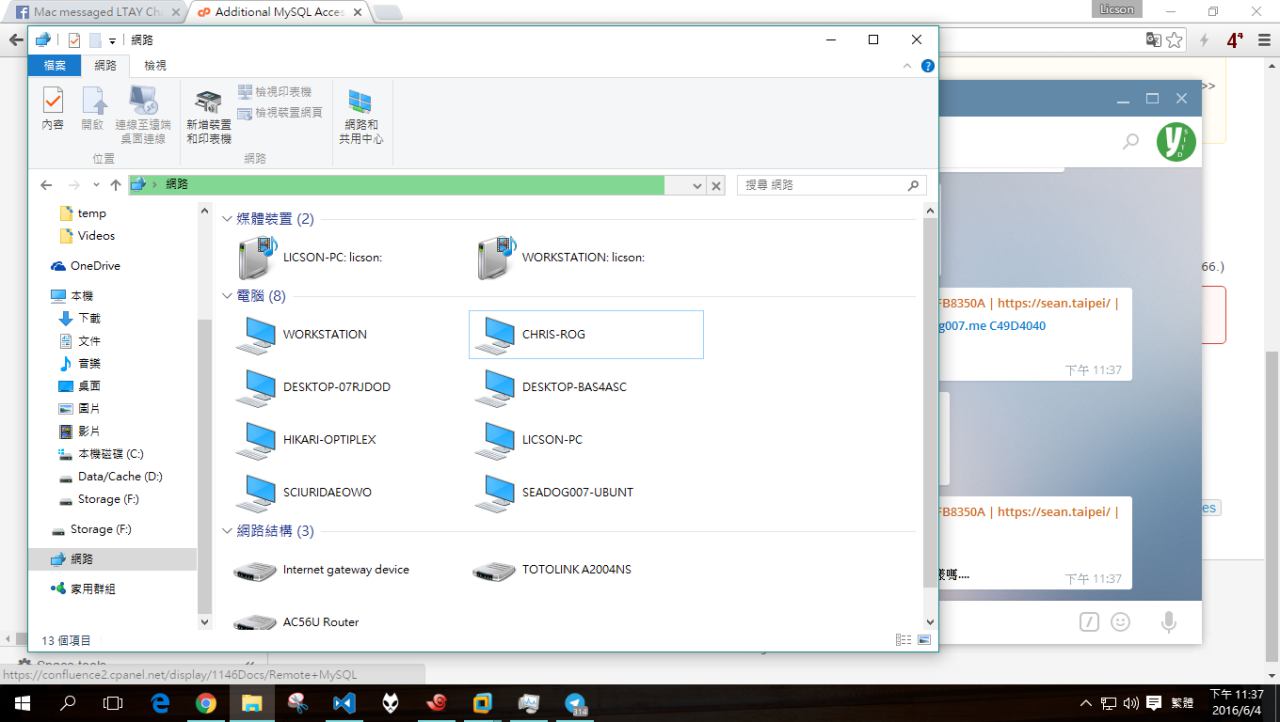This screenshot has height=722, width=1280.
Task: Collapse the ribbon using the chevron
Action: [x=908, y=66]
